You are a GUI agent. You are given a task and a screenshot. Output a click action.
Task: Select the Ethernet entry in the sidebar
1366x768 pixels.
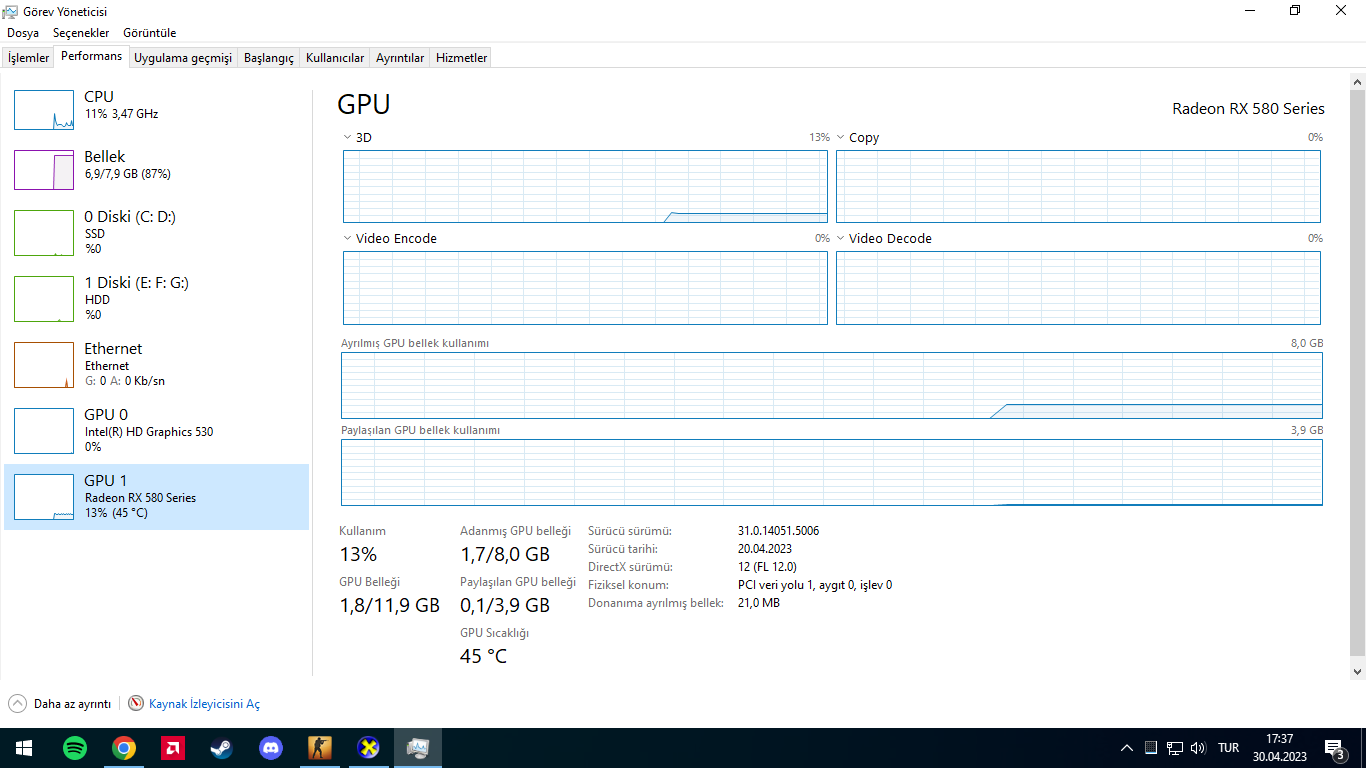point(156,364)
